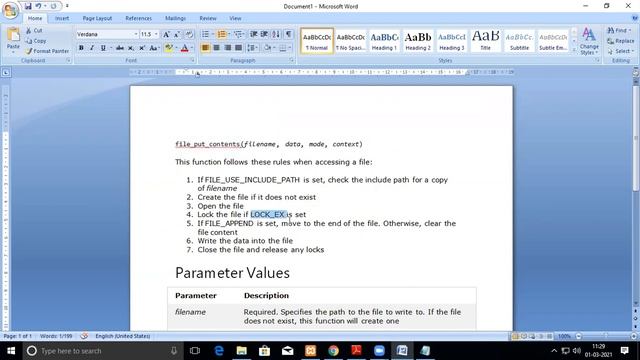
Task: Increase the paragraph indent
Action: [264, 34]
